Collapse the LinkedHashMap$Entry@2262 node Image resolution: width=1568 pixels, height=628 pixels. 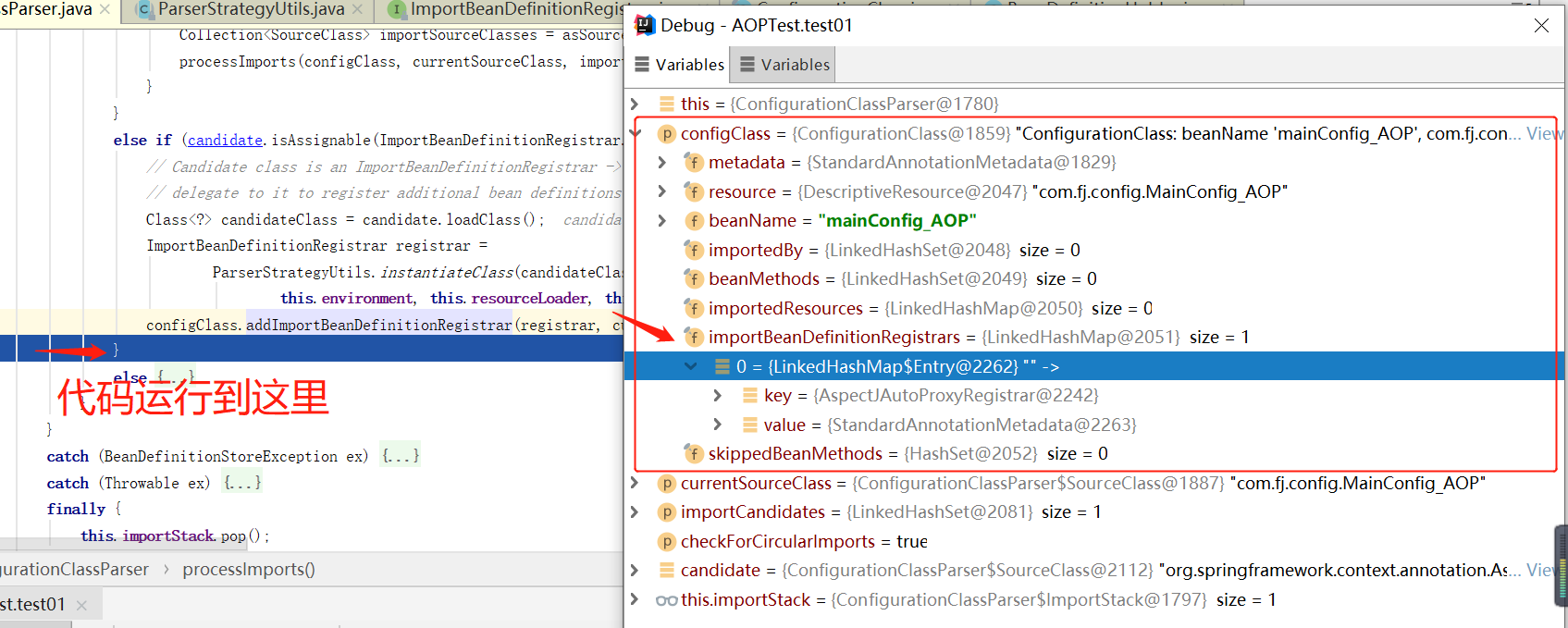tap(691, 366)
